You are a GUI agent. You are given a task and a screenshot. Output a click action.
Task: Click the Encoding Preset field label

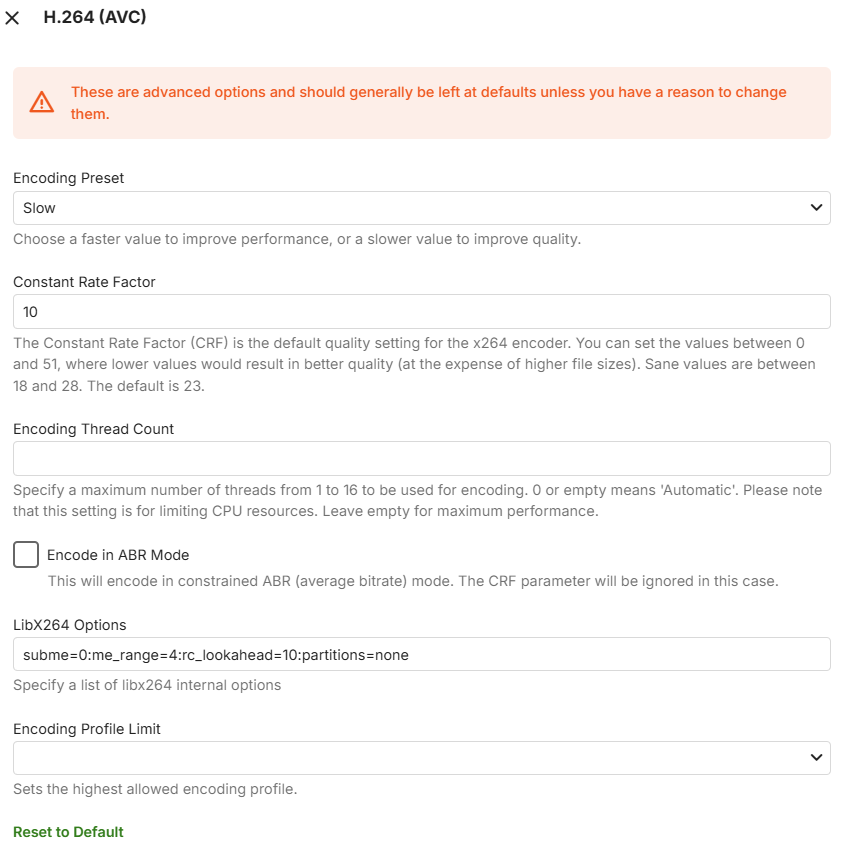pos(69,178)
